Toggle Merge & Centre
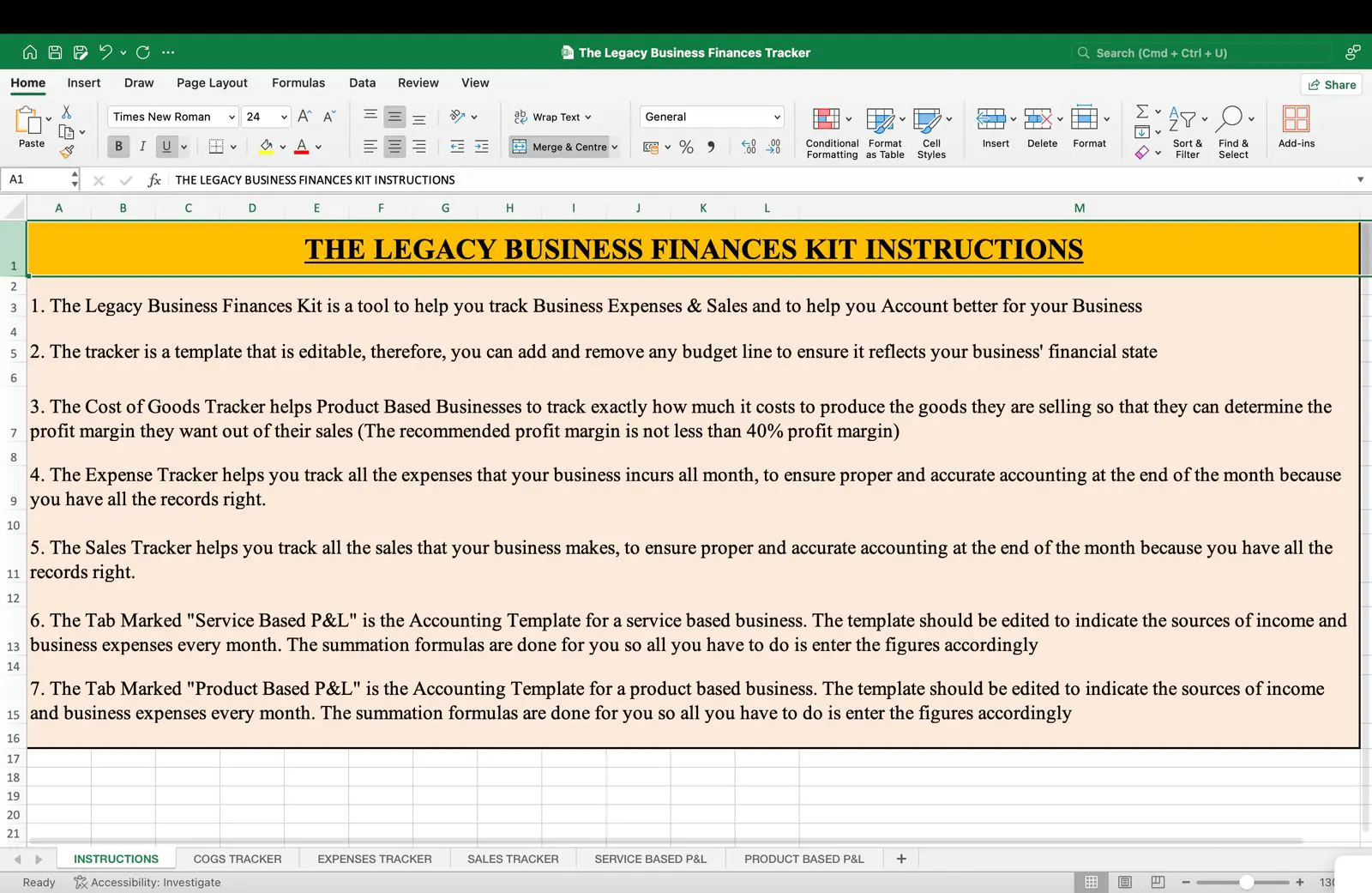Screen dimensions: 1372x893 coord(560,147)
